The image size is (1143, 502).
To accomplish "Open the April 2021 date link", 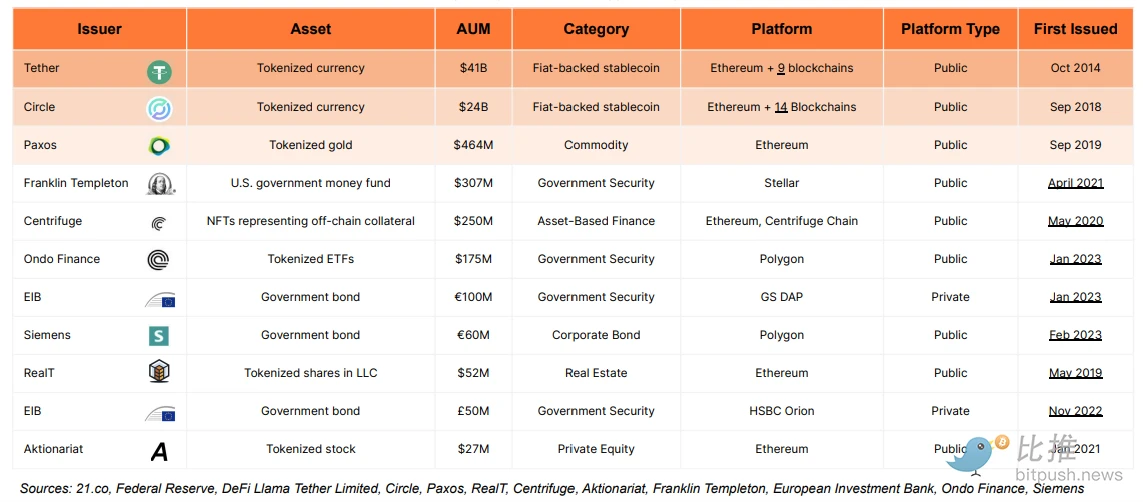I will click(x=1075, y=183).
